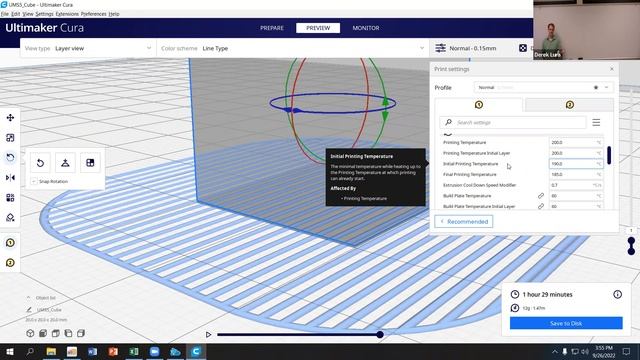The image size is (640, 360).
Task: Switch to the PREVIEW stage
Action: pos(318,28)
